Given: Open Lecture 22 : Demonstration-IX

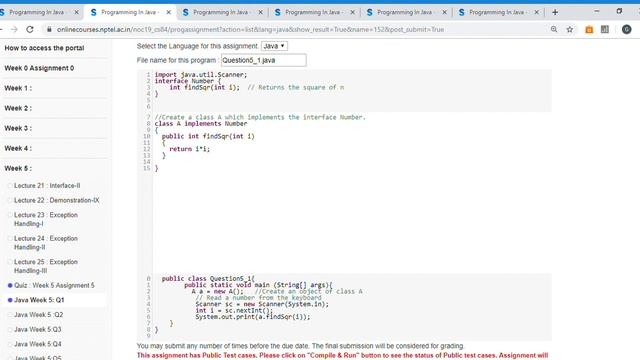Looking at the screenshot, I should [x=57, y=200].
